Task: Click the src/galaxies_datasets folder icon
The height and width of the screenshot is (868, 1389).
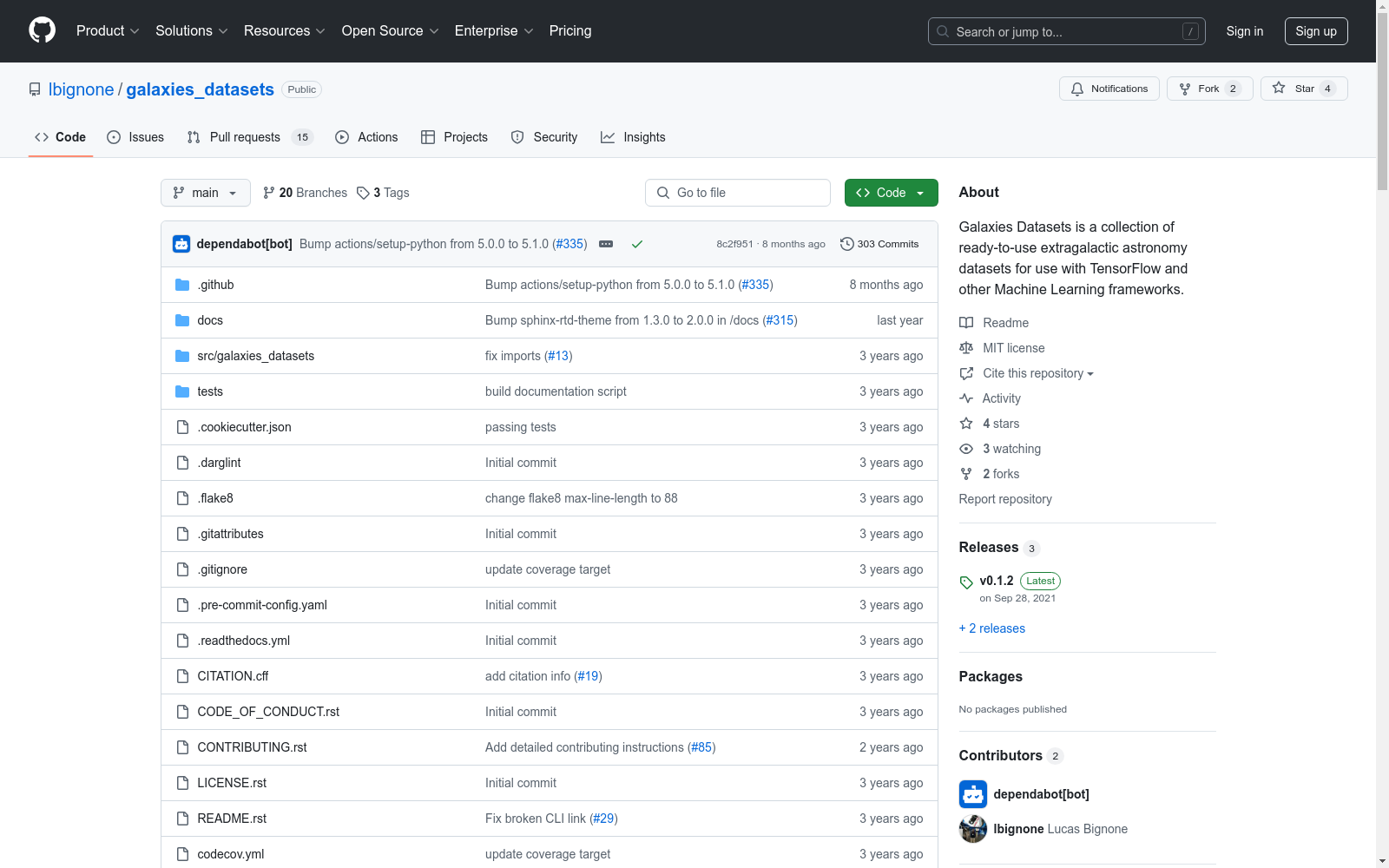Action: 182,356
